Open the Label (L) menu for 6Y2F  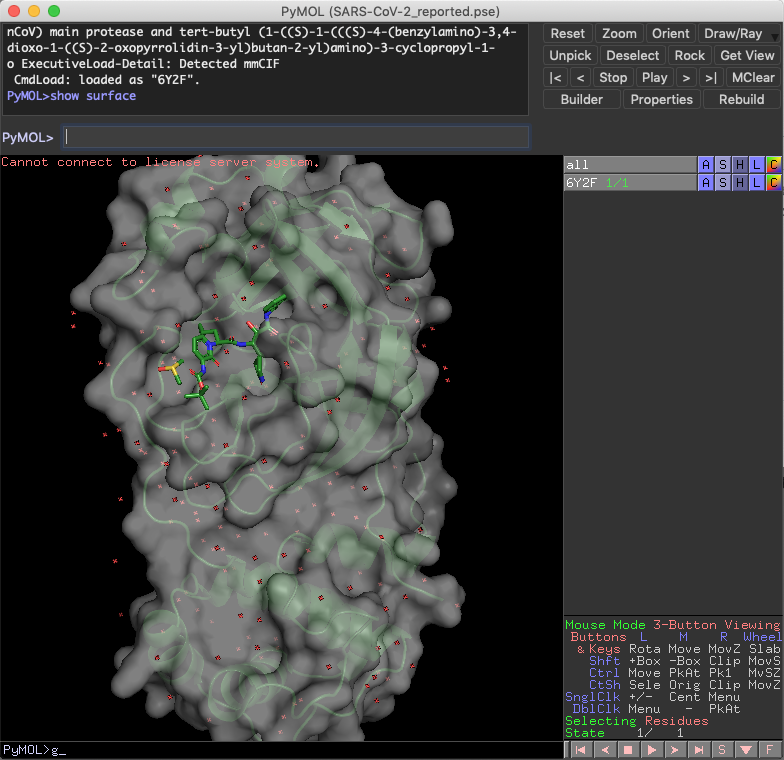756,182
